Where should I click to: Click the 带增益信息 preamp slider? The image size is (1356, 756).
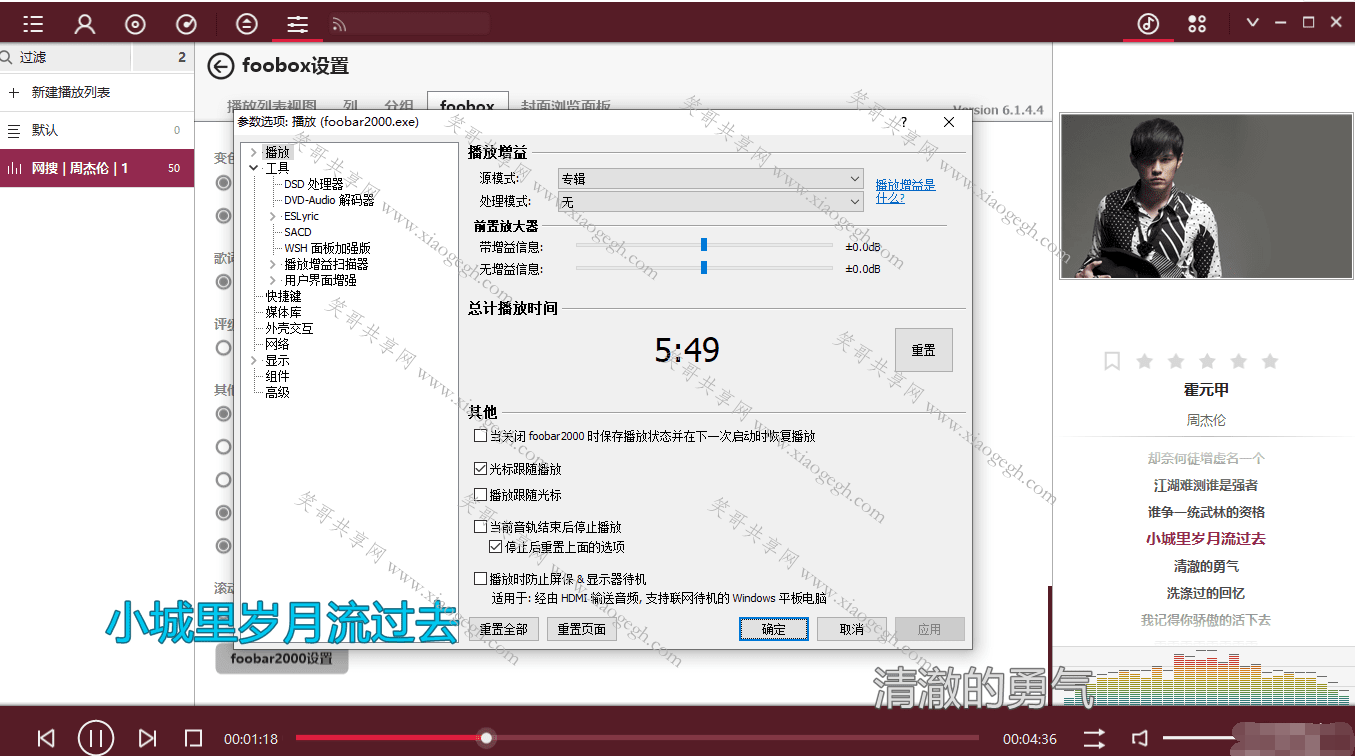point(704,245)
